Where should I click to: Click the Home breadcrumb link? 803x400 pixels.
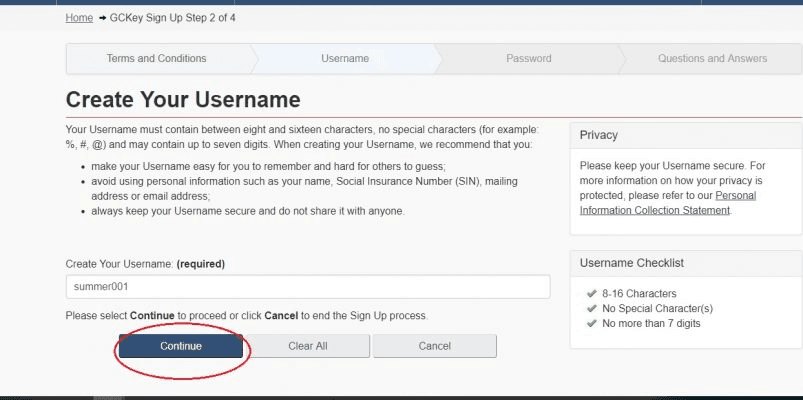coord(79,18)
